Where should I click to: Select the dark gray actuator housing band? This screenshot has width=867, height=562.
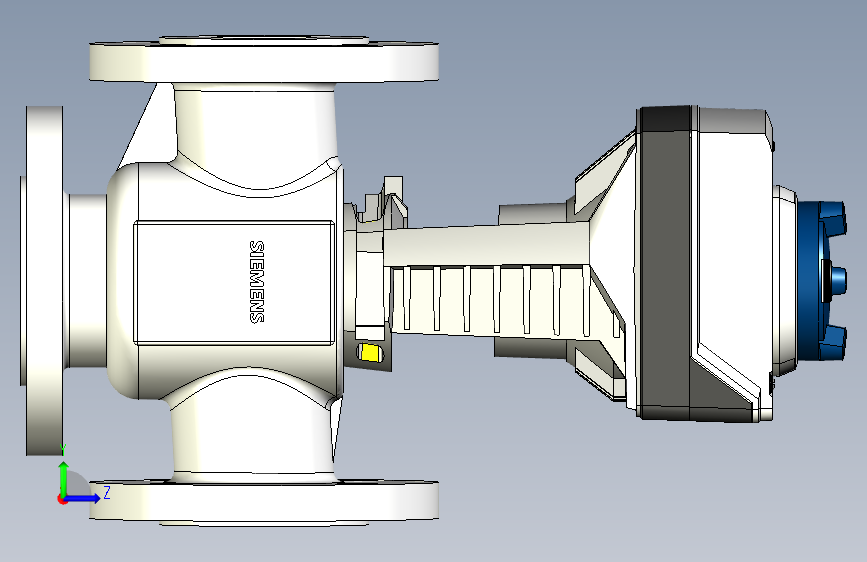[665, 262]
